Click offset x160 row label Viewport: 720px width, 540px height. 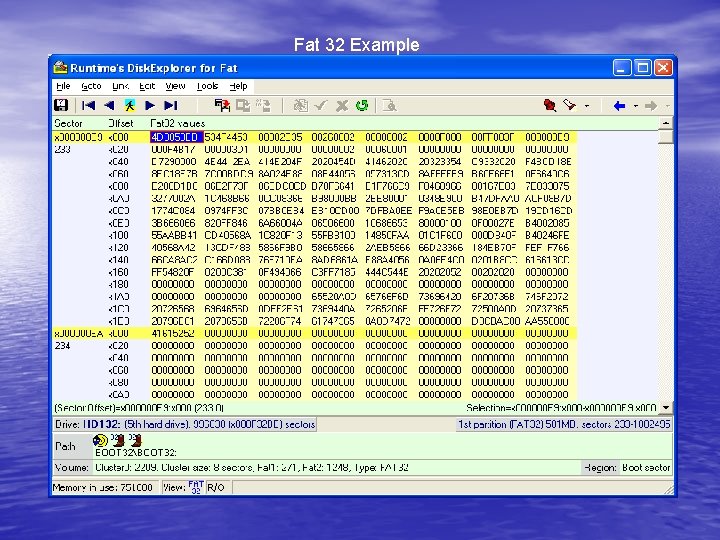click(x=118, y=272)
